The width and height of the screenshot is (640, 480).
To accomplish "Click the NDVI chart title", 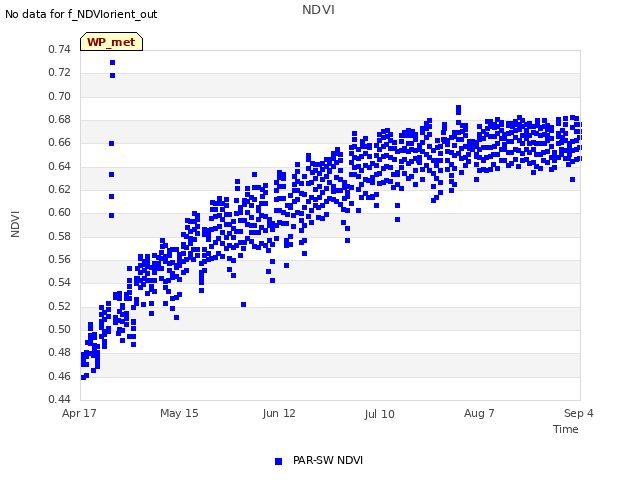I will point(318,10).
